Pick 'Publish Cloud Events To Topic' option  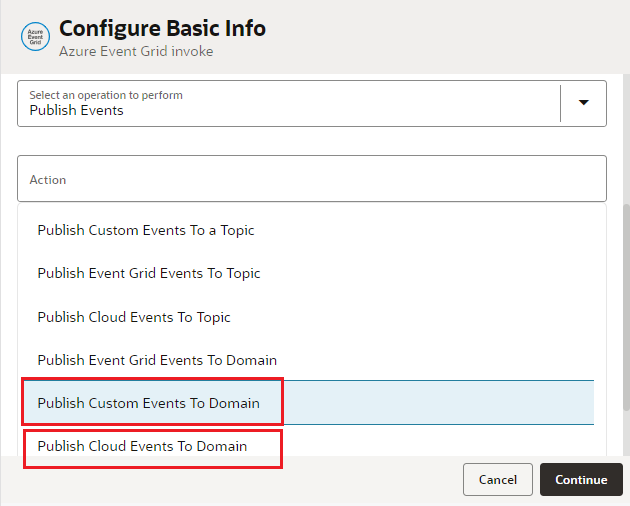134,317
